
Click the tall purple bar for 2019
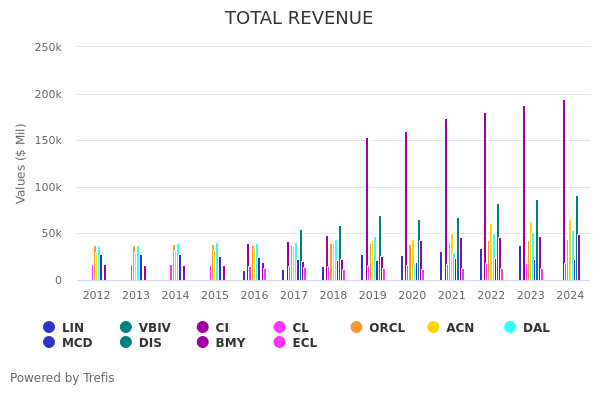(x=367, y=210)
